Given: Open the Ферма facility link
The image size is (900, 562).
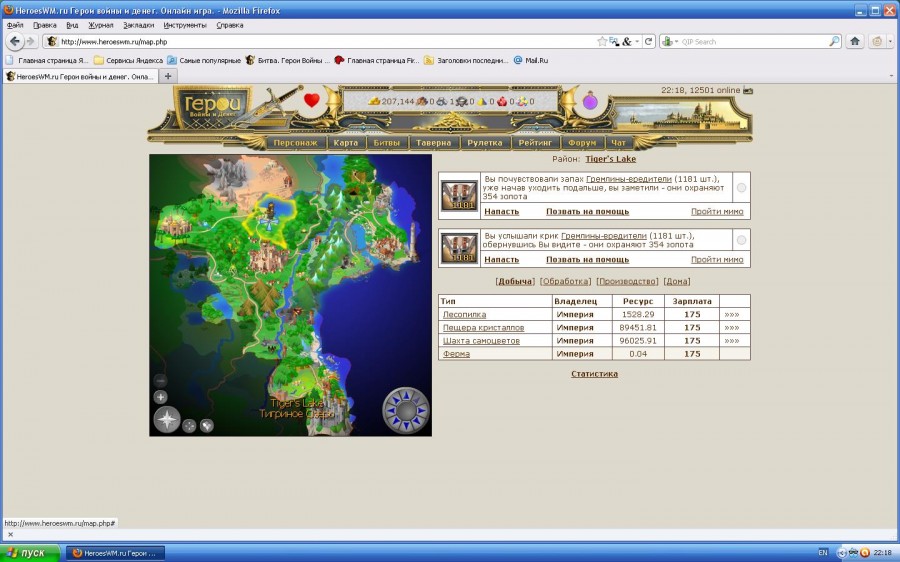Looking at the screenshot, I should pos(456,354).
